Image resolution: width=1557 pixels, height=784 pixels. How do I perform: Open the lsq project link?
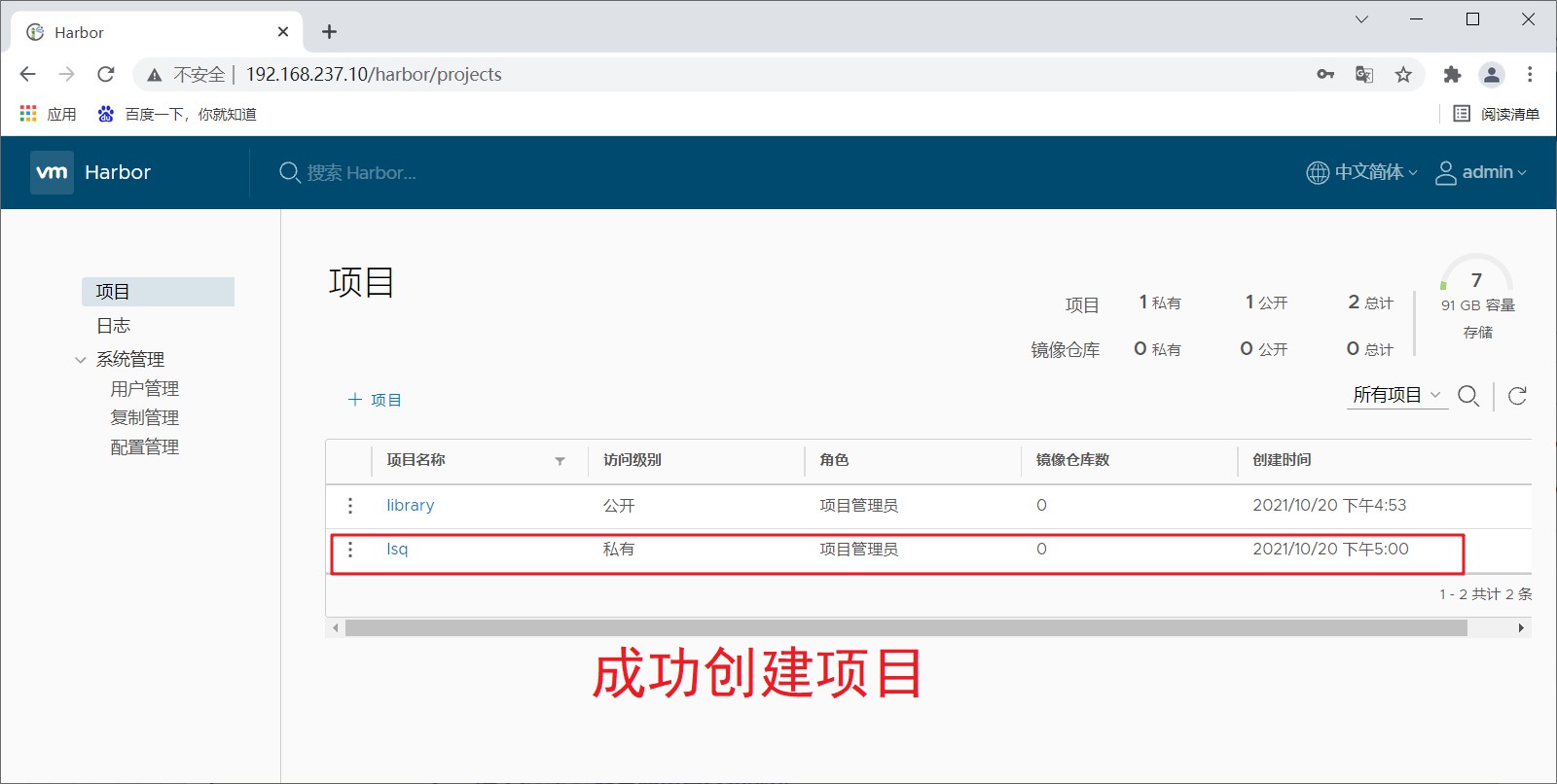click(397, 550)
